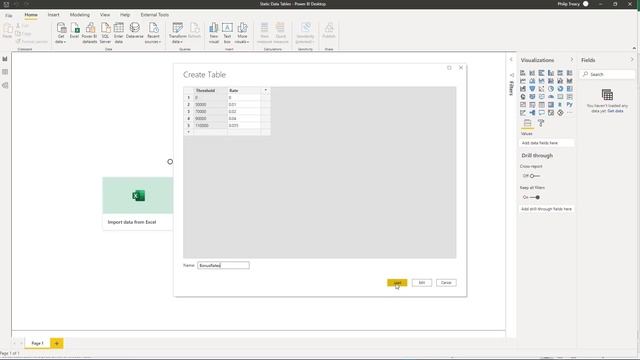The width and height of the screenshot is (640, 360).
Task: Select the stacked bar chart visual icon
Action: [523, 73]
